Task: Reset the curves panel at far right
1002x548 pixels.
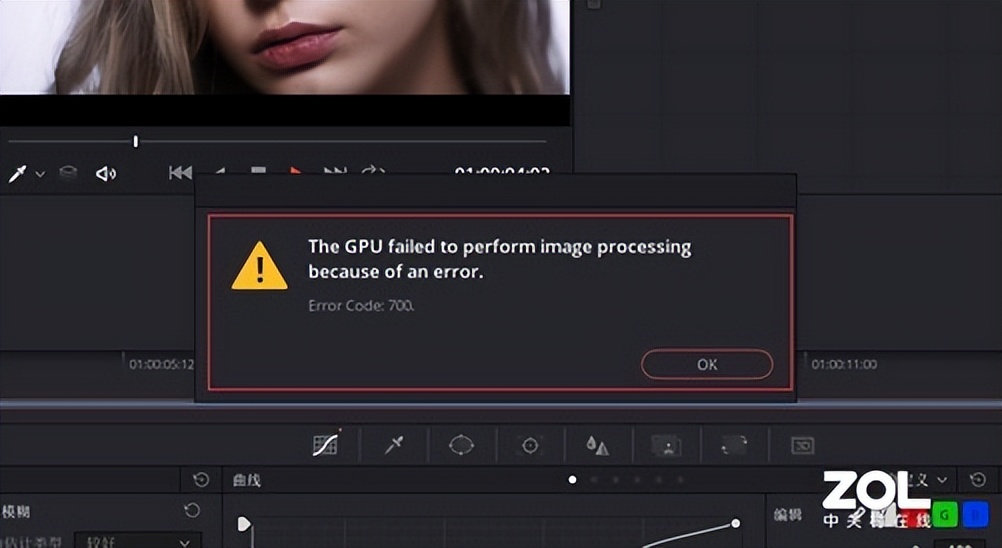Action: point(978,480)
